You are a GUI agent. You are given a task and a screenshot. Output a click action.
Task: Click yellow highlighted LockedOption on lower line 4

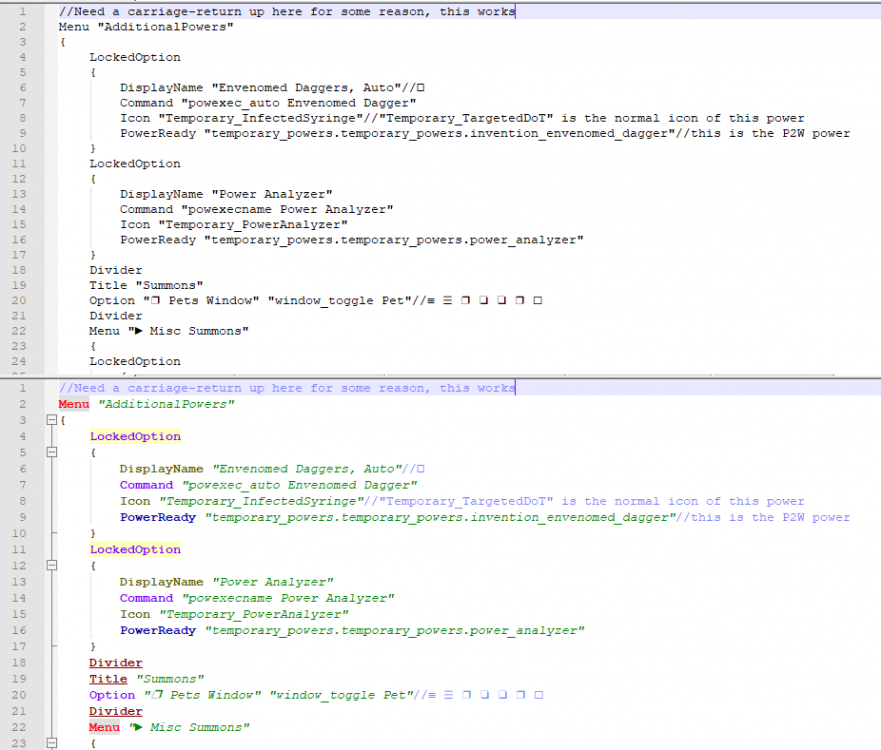point(135,436)
